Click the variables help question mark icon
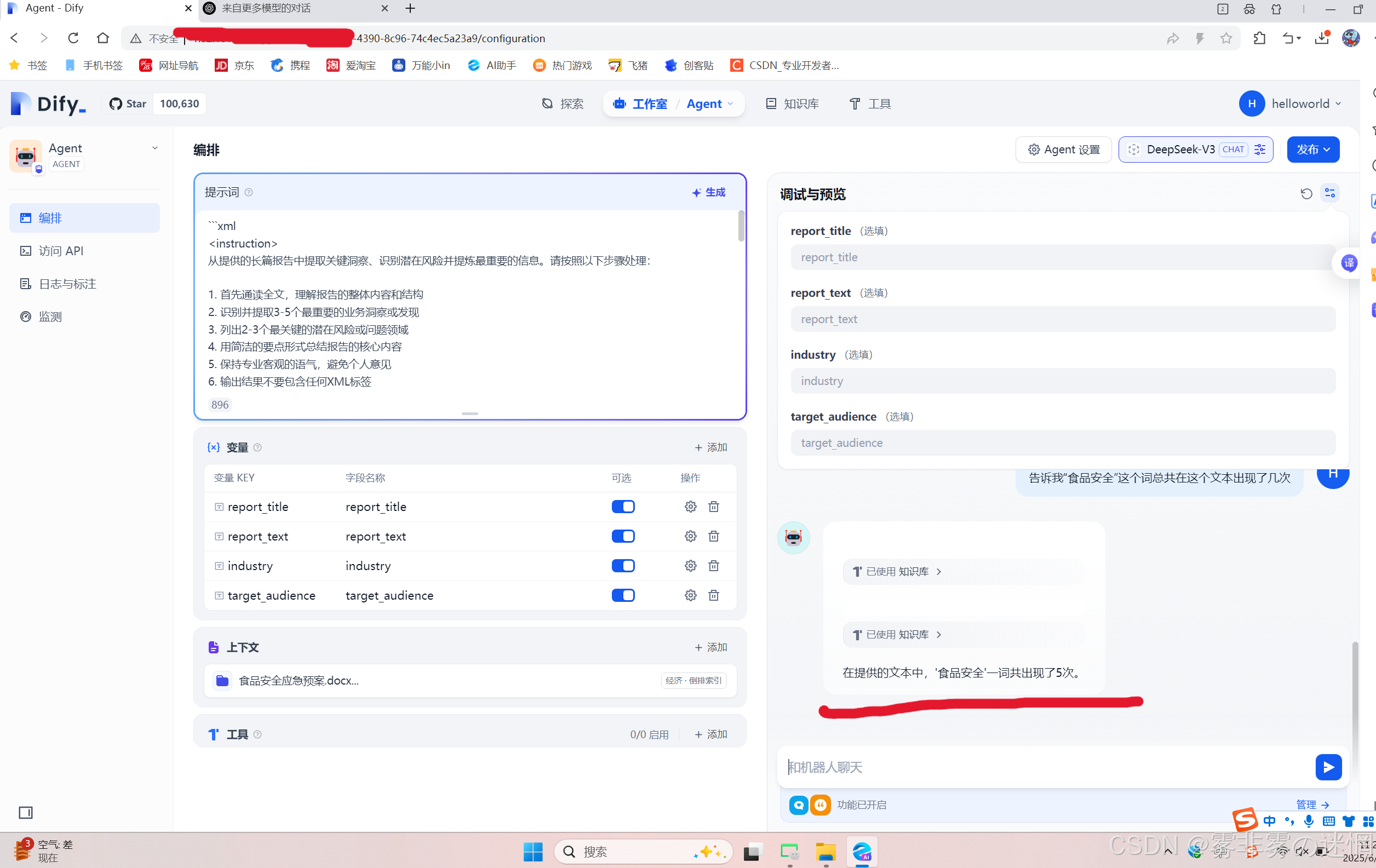Viewport: 1376px width, 868px height. point(257,447)
